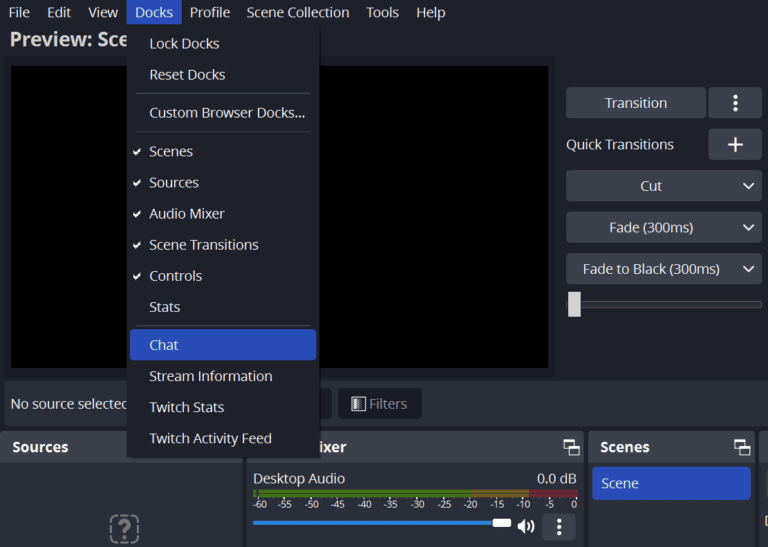Enable the Stats dock

[223, 307]
